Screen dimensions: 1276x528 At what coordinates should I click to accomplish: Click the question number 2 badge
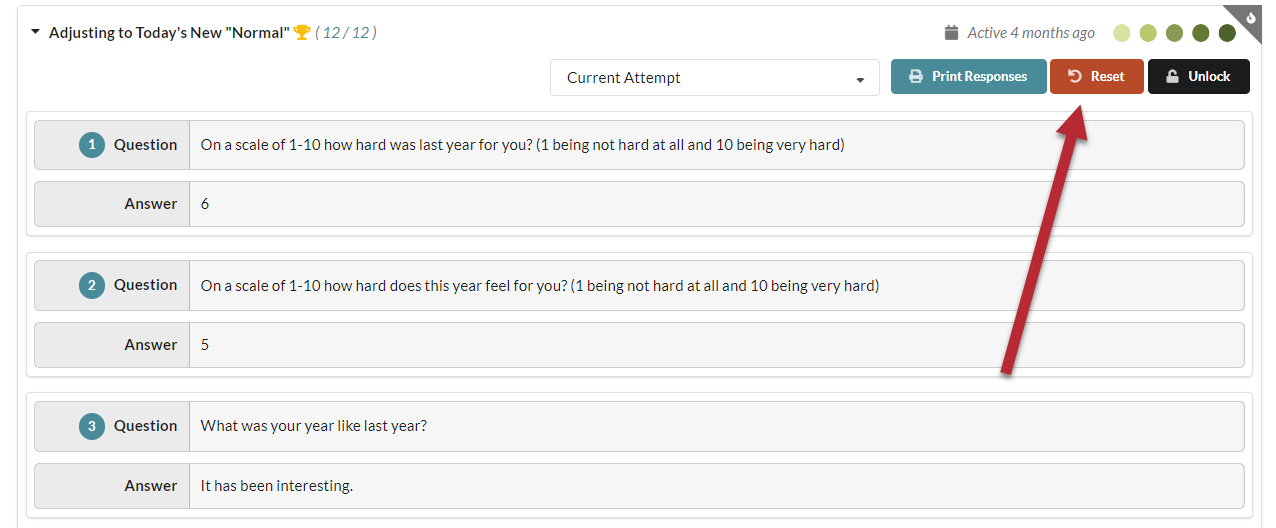(x=92, y=286)
